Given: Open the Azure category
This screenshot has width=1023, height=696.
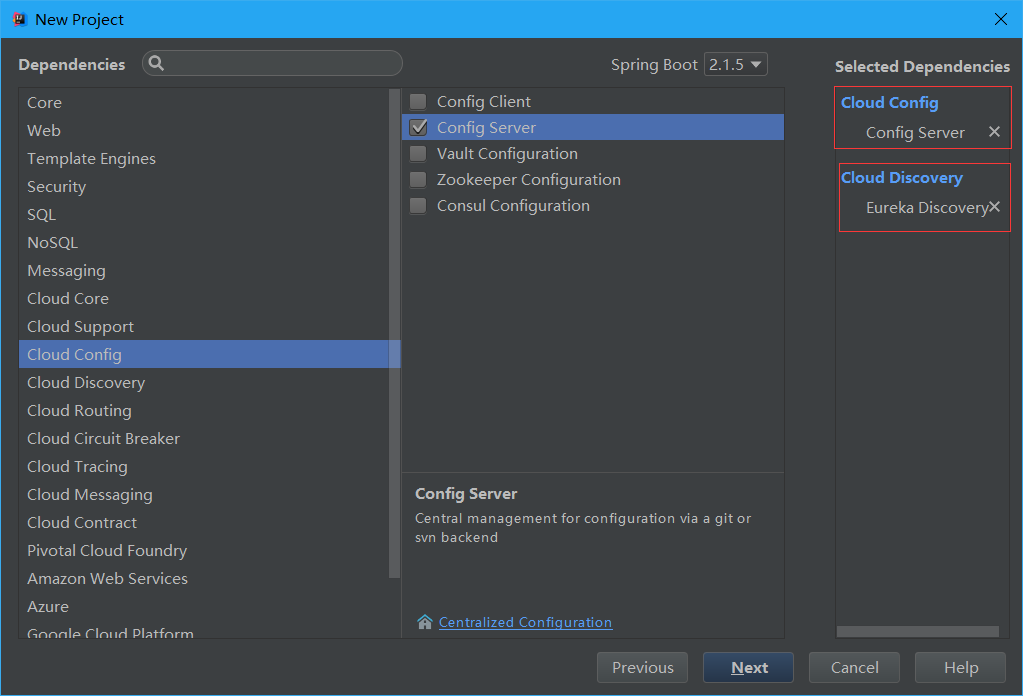Looking at the screenshot, I should click(x=204, y=607).
